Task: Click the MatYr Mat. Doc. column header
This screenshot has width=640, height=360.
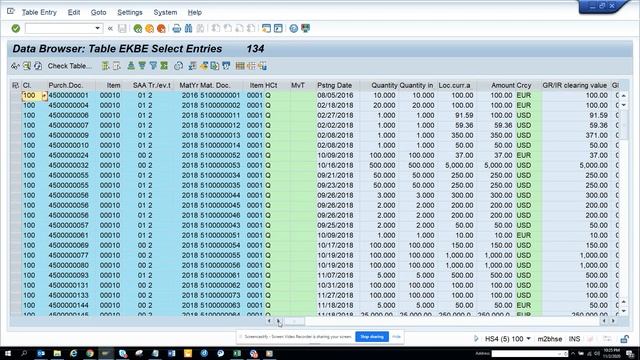Action: click(205, 85)
